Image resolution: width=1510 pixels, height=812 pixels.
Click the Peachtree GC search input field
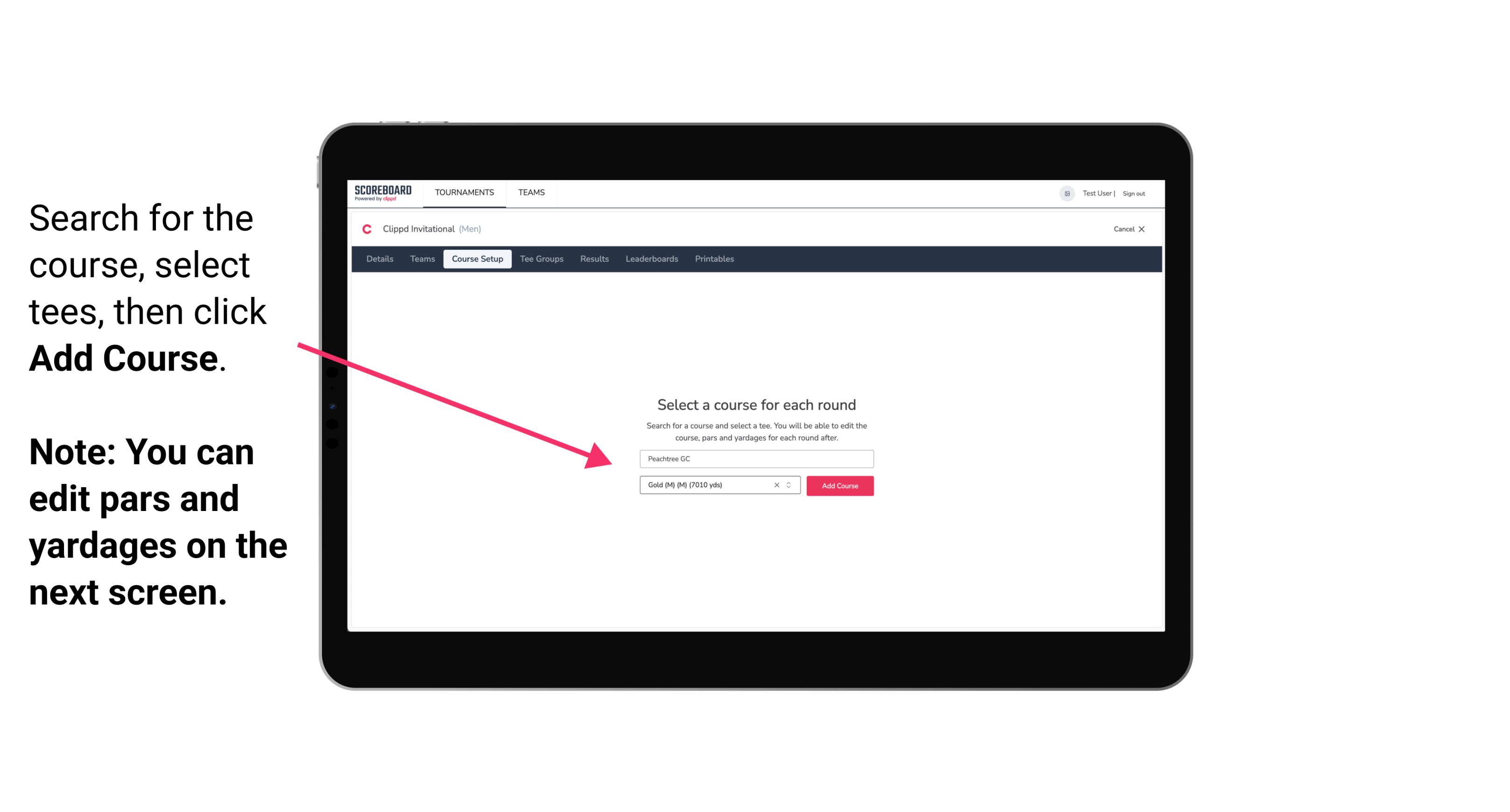click(755, 457)
